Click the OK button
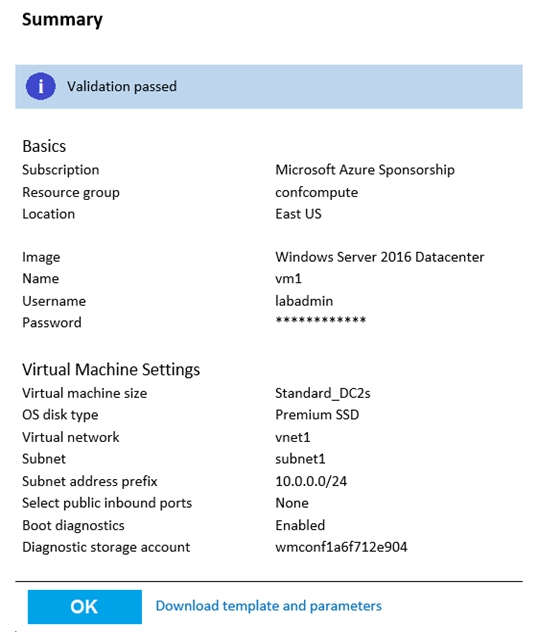The height and width of the screenshot is (632, 538). click(x=85, y=607)
